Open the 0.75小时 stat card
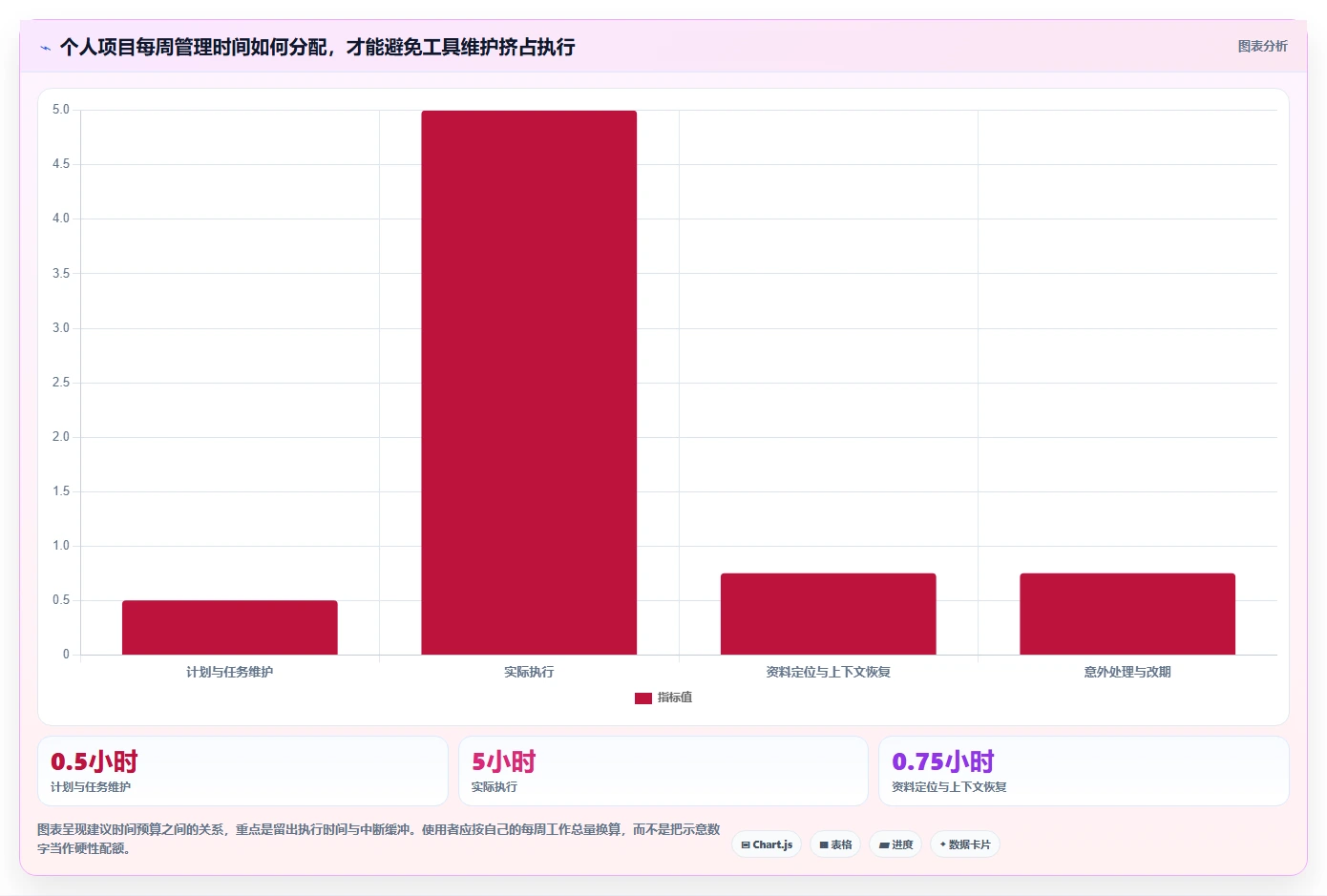Screen dimensions: 1327x896 point(1084,771)
